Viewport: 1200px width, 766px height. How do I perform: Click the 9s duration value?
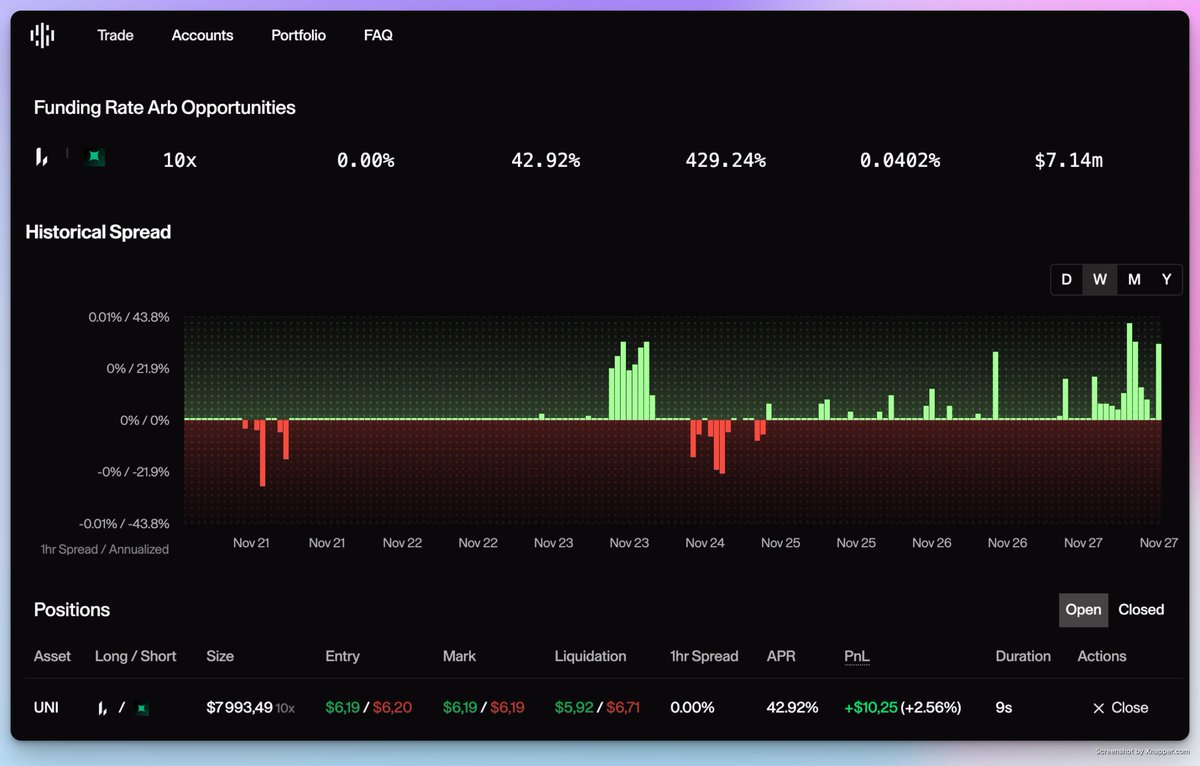pos(1004,707)
